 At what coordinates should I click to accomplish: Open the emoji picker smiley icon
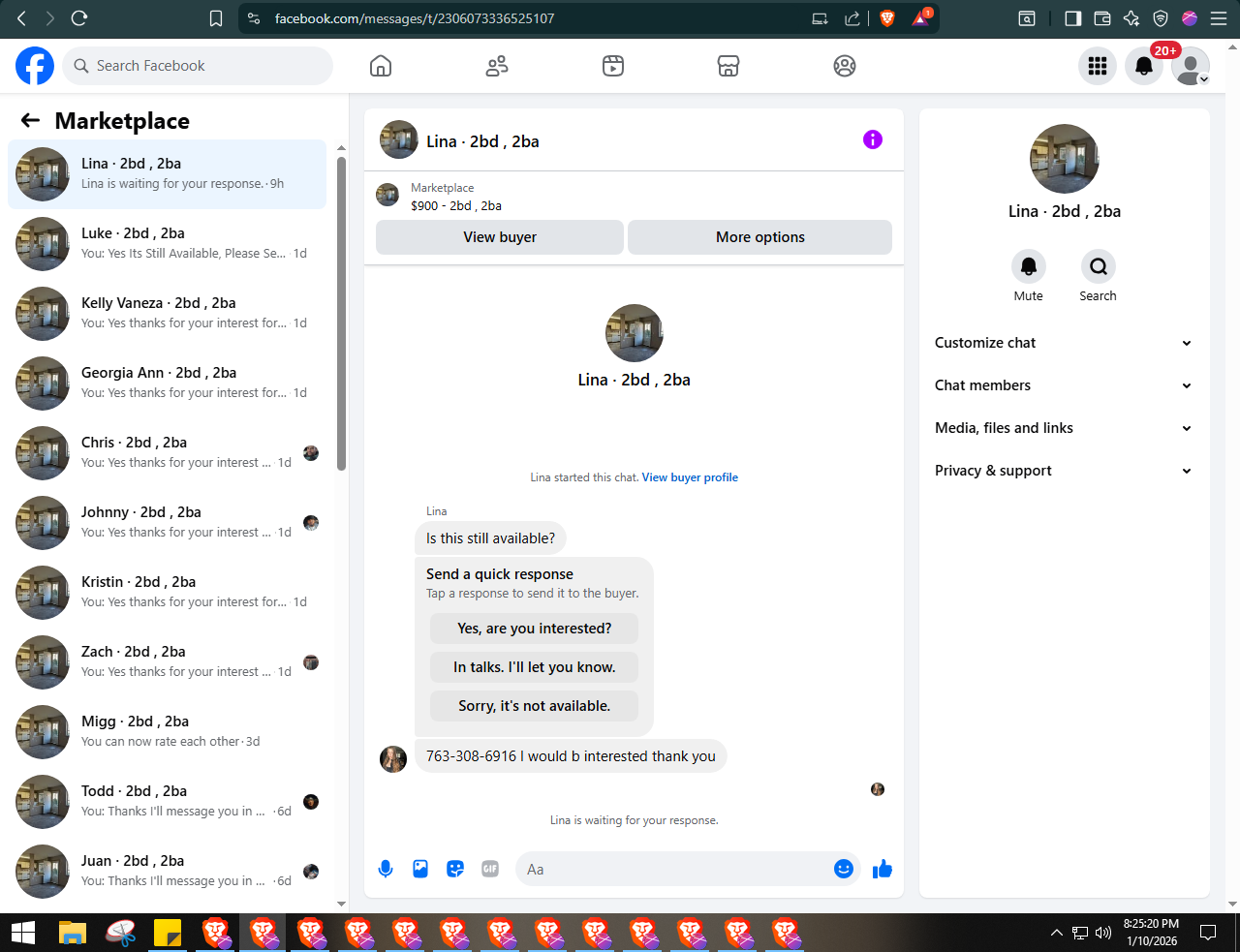844,869
